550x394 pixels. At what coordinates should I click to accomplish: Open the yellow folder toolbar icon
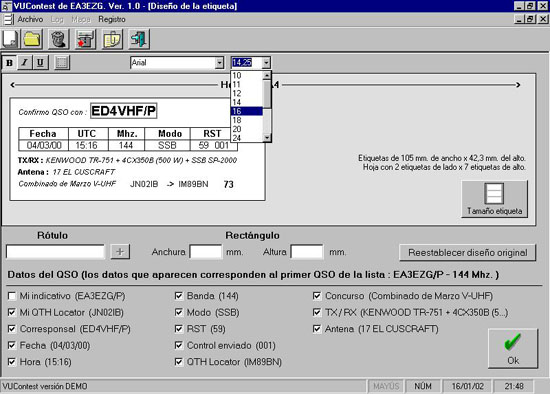tap(32, 39)
